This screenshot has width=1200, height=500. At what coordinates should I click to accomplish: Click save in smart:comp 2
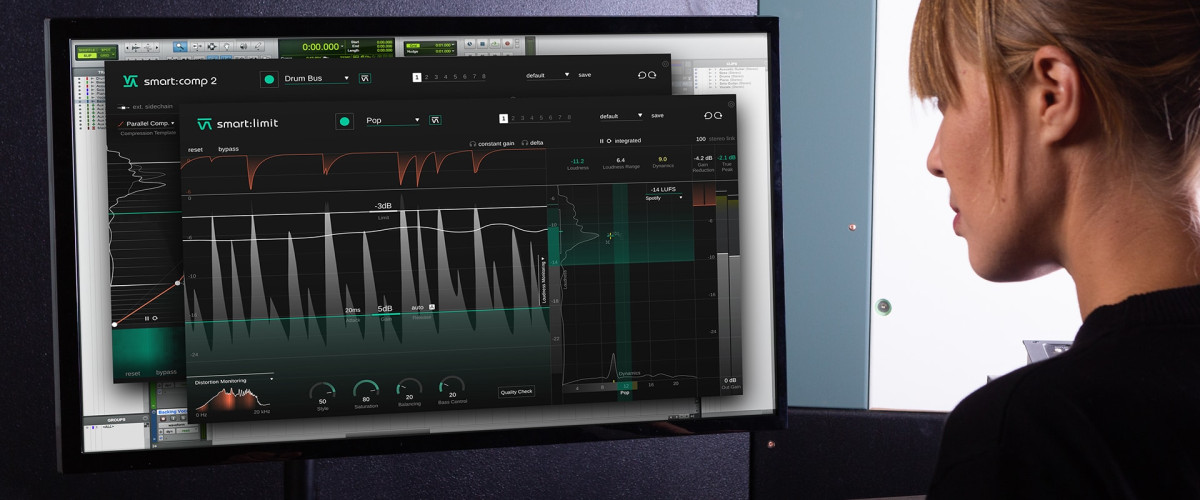(585, 75)
